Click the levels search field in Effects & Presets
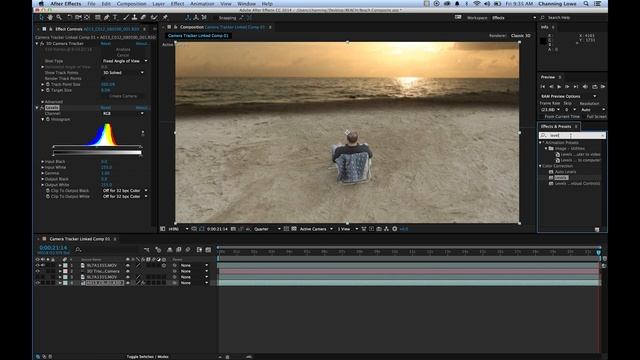This screenshot has height=360, width=640. tap(572, 135)
